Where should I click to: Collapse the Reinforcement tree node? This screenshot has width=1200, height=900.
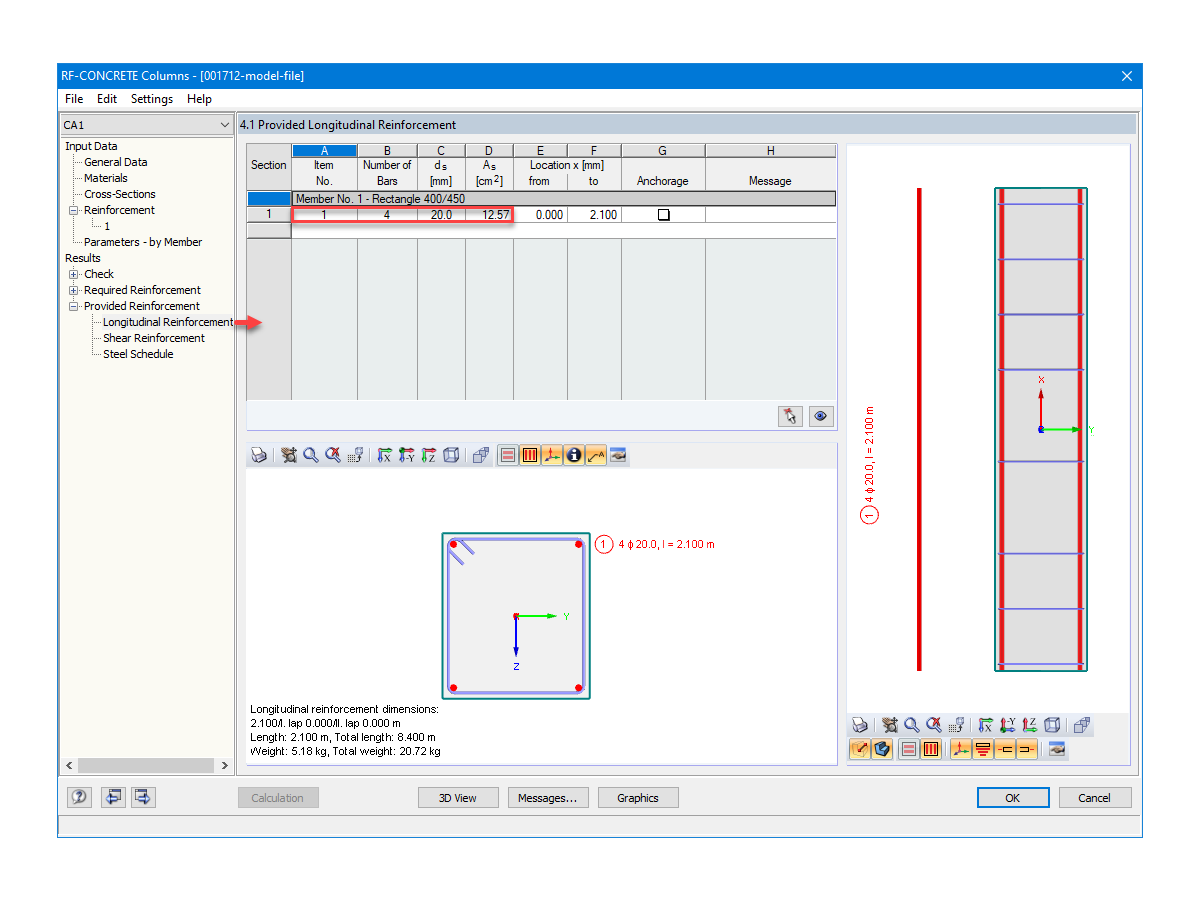click(73, 210)
